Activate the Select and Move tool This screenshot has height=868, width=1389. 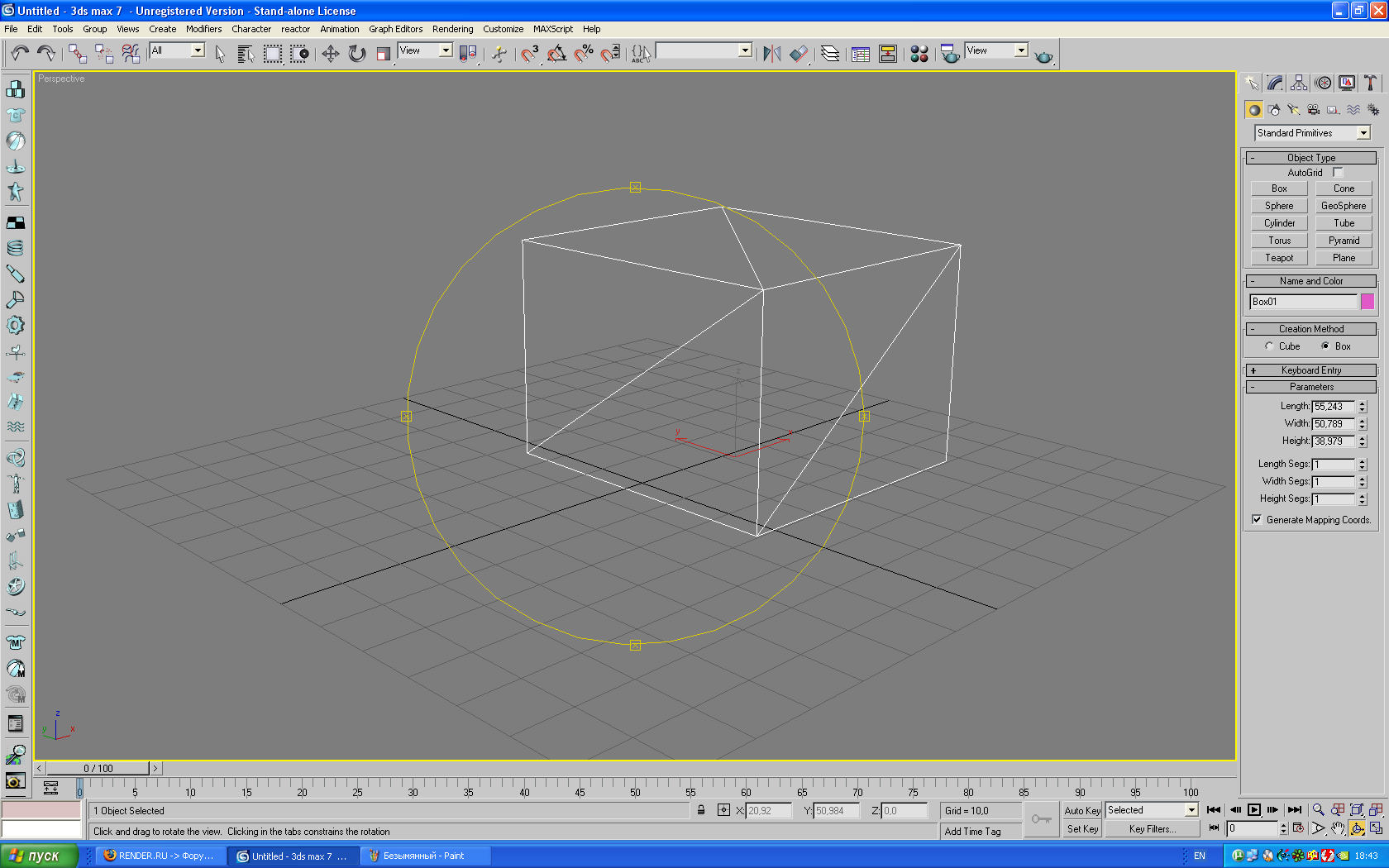tap(330, 54)
